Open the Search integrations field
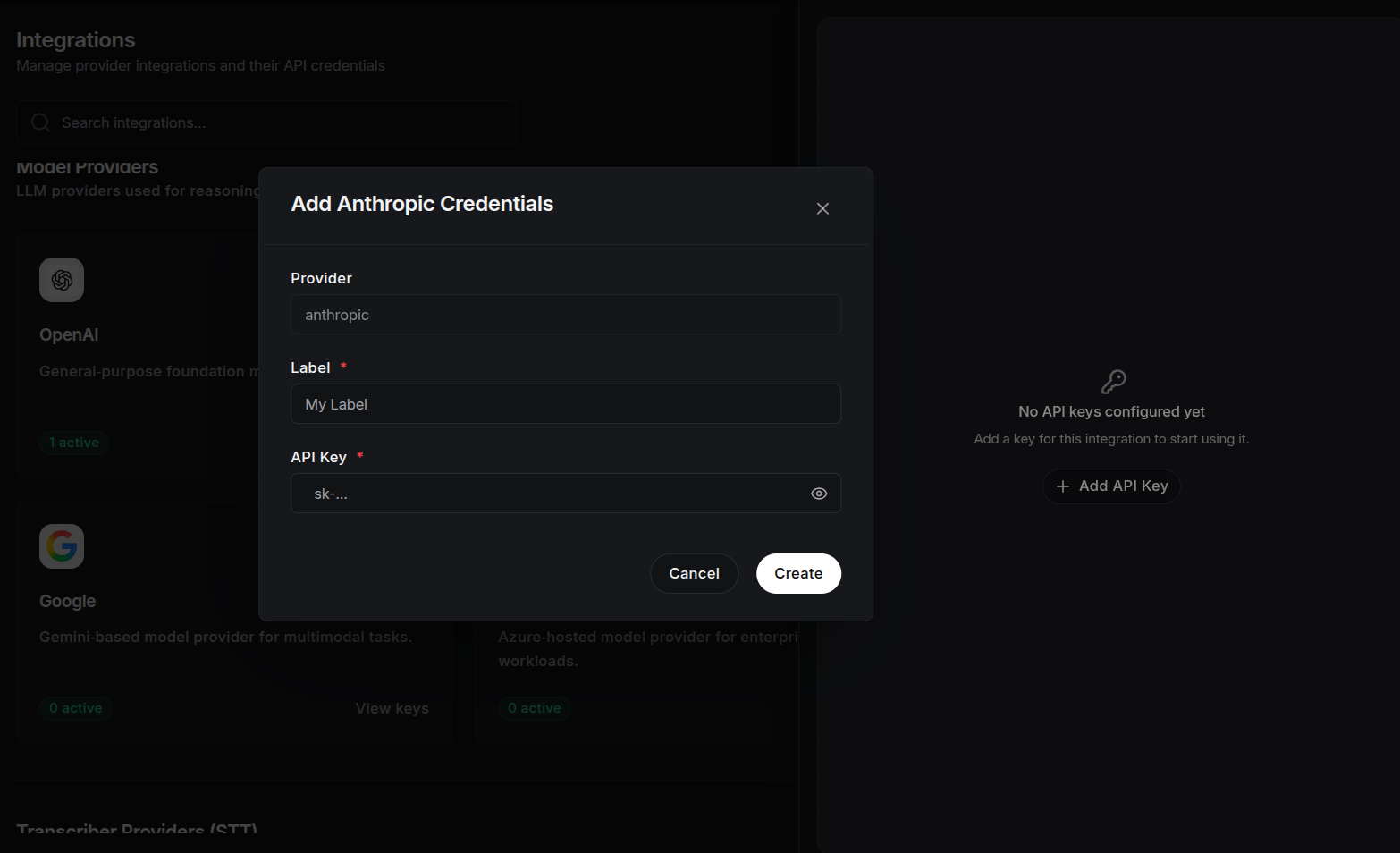Viewport: 1400px width, 853px height. pos(266,122)
